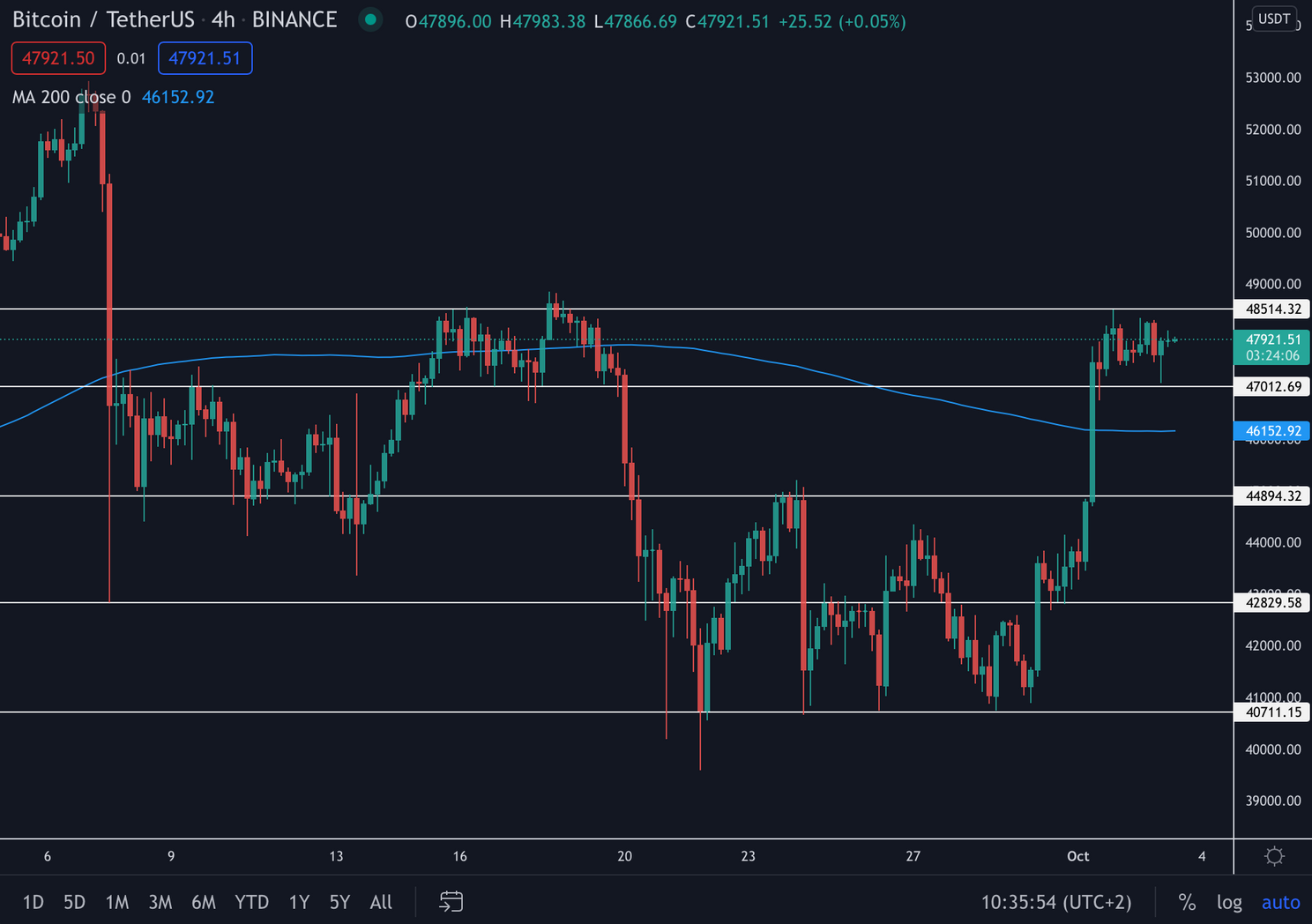The image size is (1312, 924).
Task: Toggle log scale mode
Action: (1229, 902)
